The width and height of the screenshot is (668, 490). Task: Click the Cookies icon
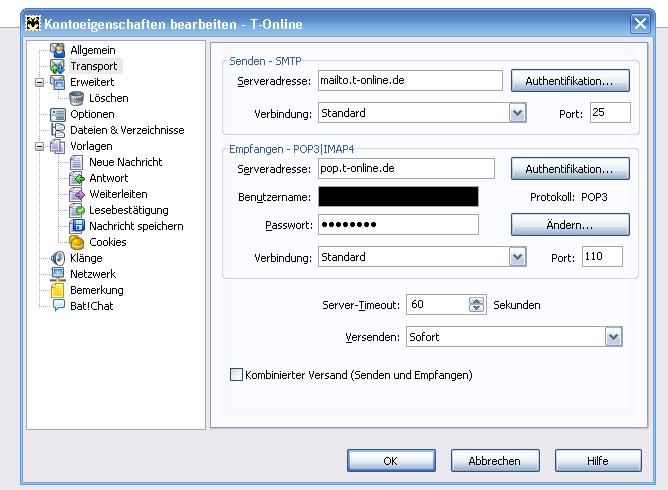pyautogui.click(x=77, y=242)
